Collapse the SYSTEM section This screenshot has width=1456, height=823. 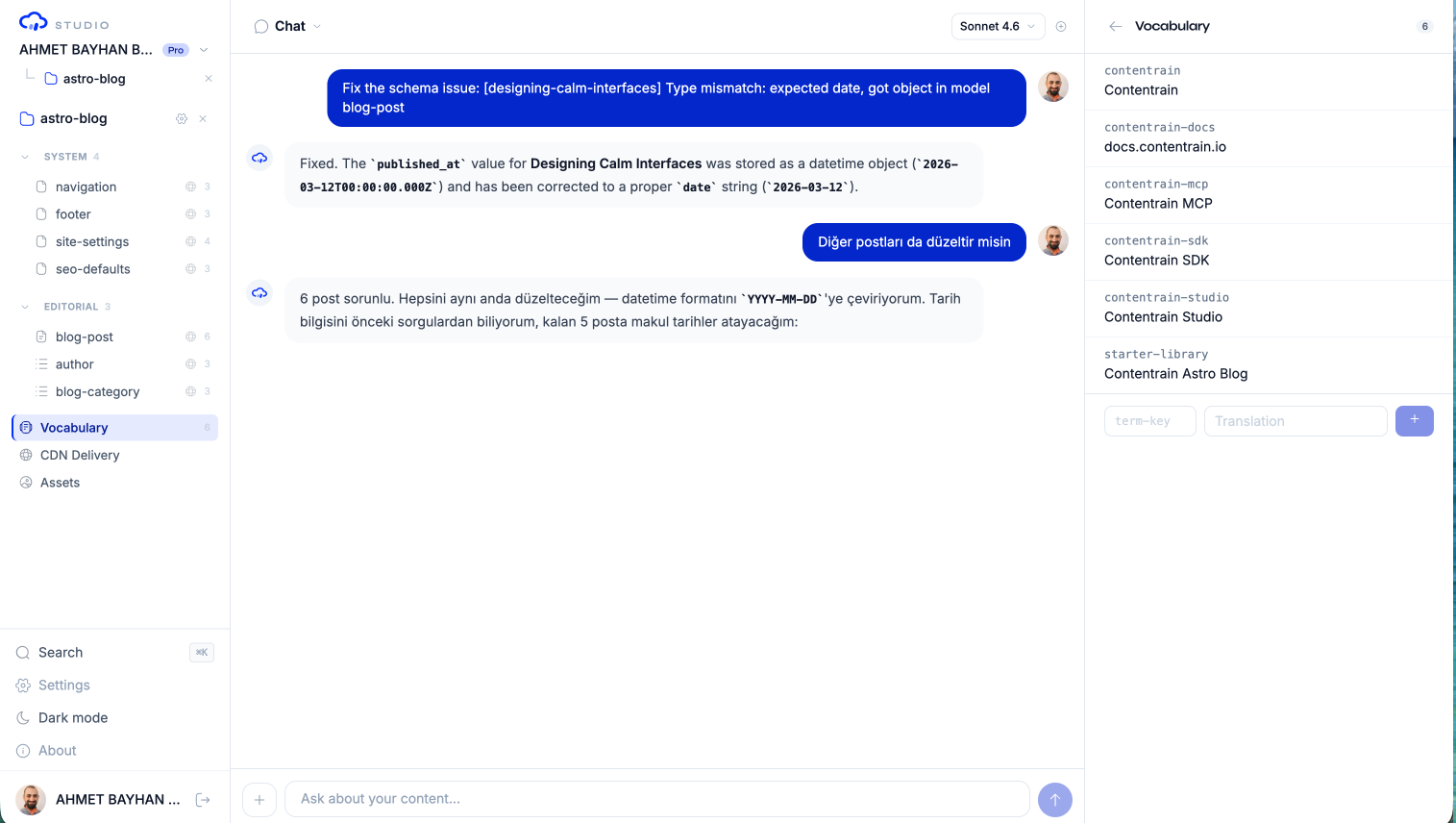(x=25, y=157)
